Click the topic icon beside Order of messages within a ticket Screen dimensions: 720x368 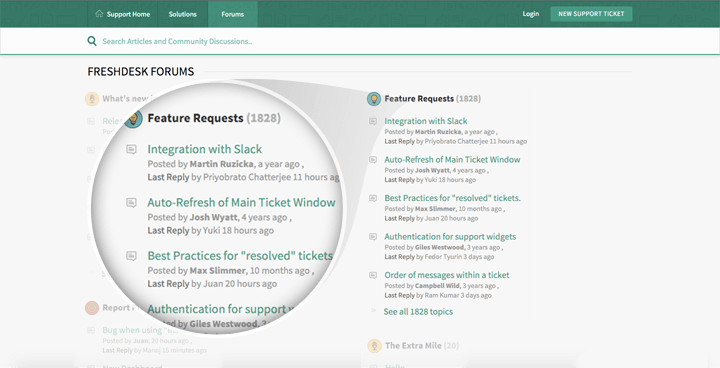coord(373,276)
